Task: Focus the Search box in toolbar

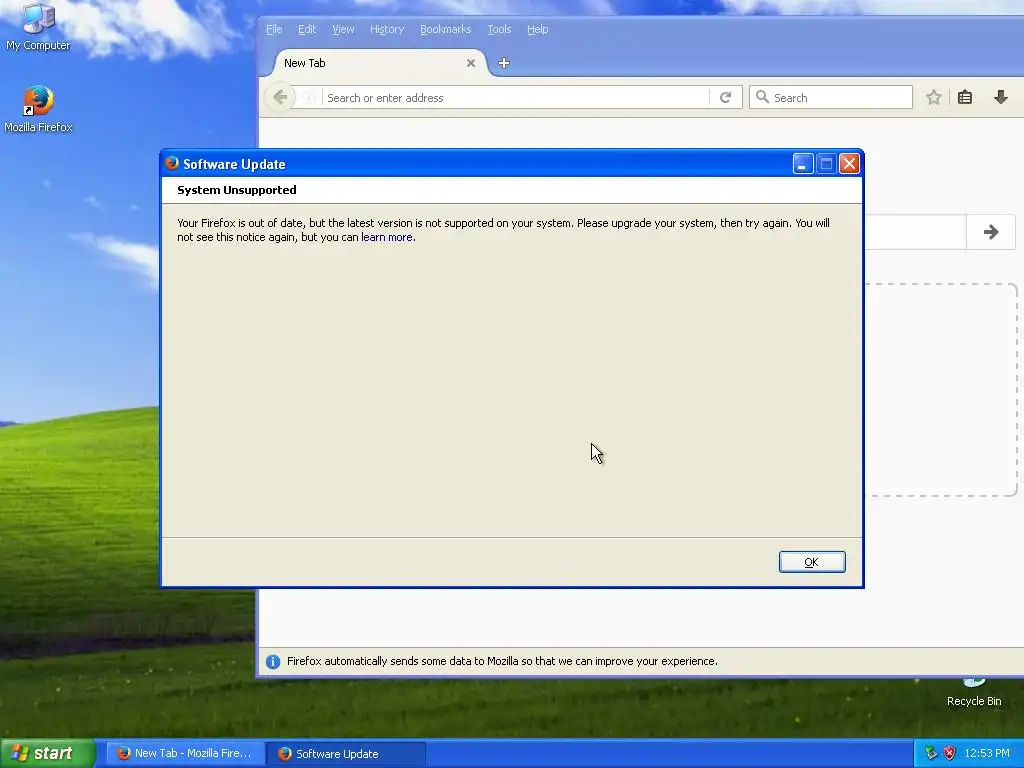Action: click(831, 97)
